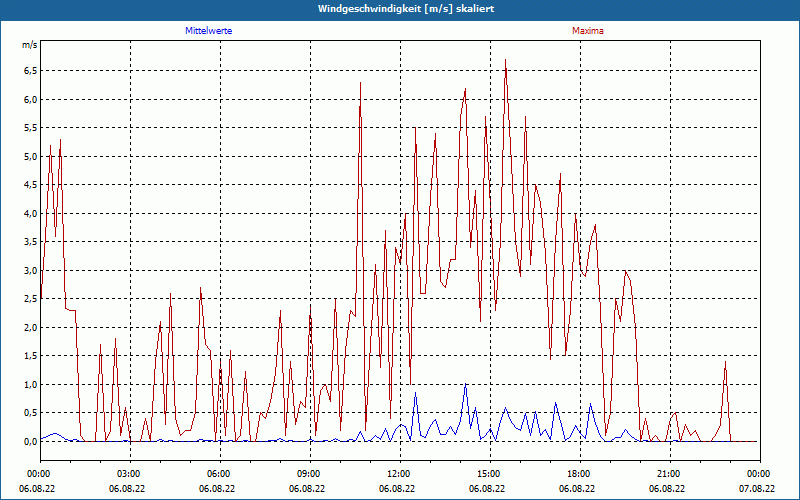Click the 18:00 time axis label
The height and width of the screenshot is (500, 800).
click(580, 474)
